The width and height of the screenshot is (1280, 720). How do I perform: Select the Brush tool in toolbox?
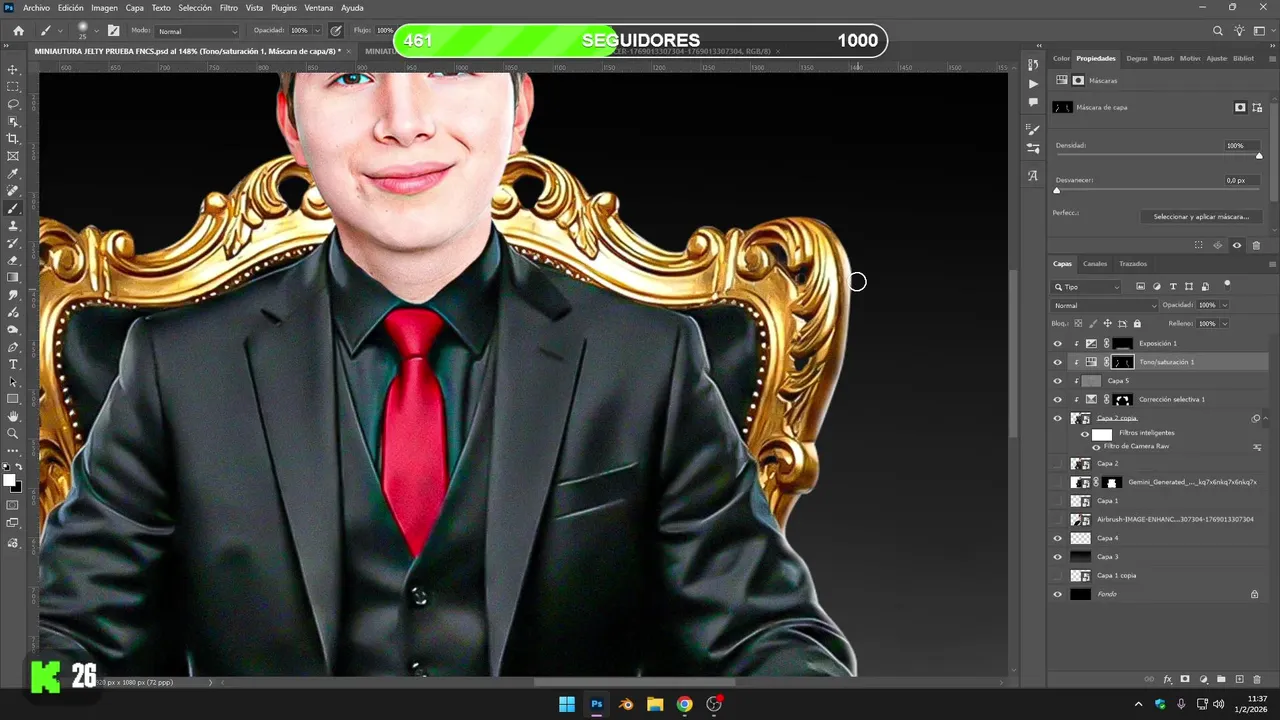click(13, 209)
